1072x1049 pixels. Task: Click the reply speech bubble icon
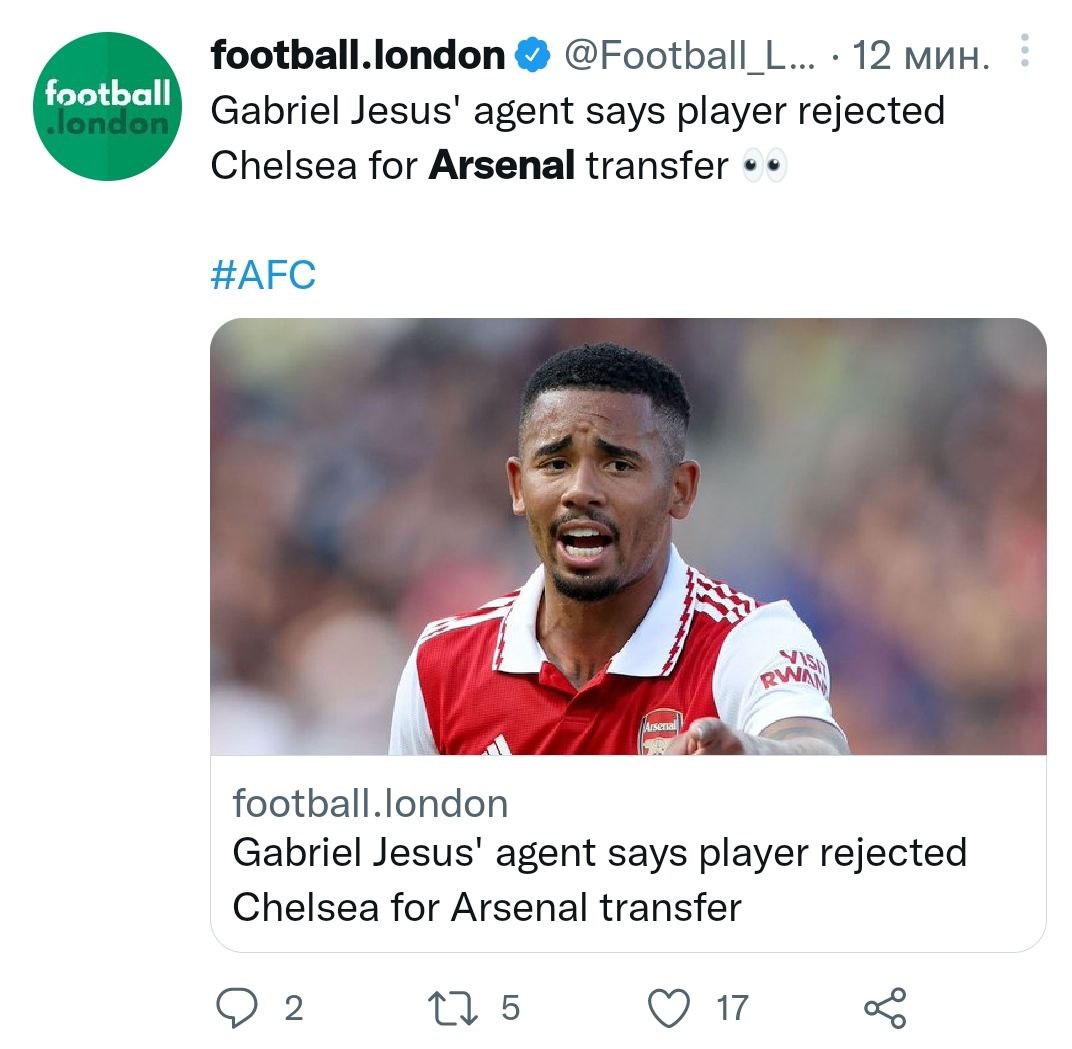(237, 1007)
